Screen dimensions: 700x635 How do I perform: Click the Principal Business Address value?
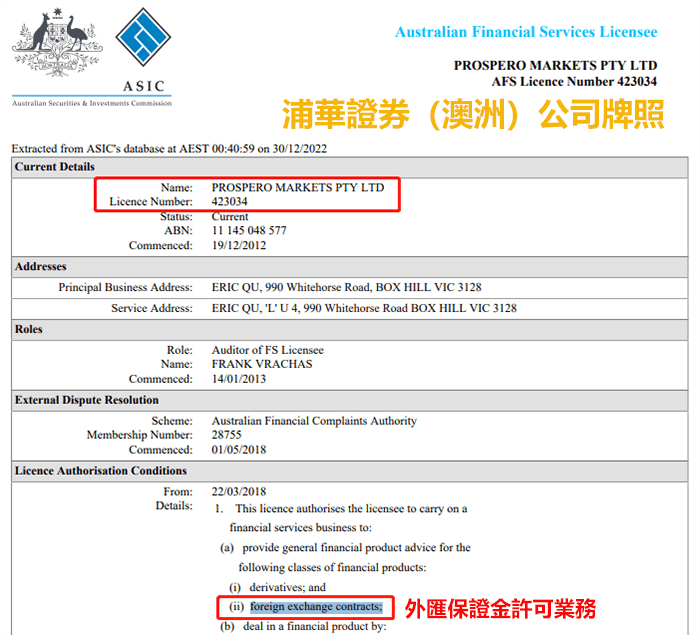click(364, 288)
